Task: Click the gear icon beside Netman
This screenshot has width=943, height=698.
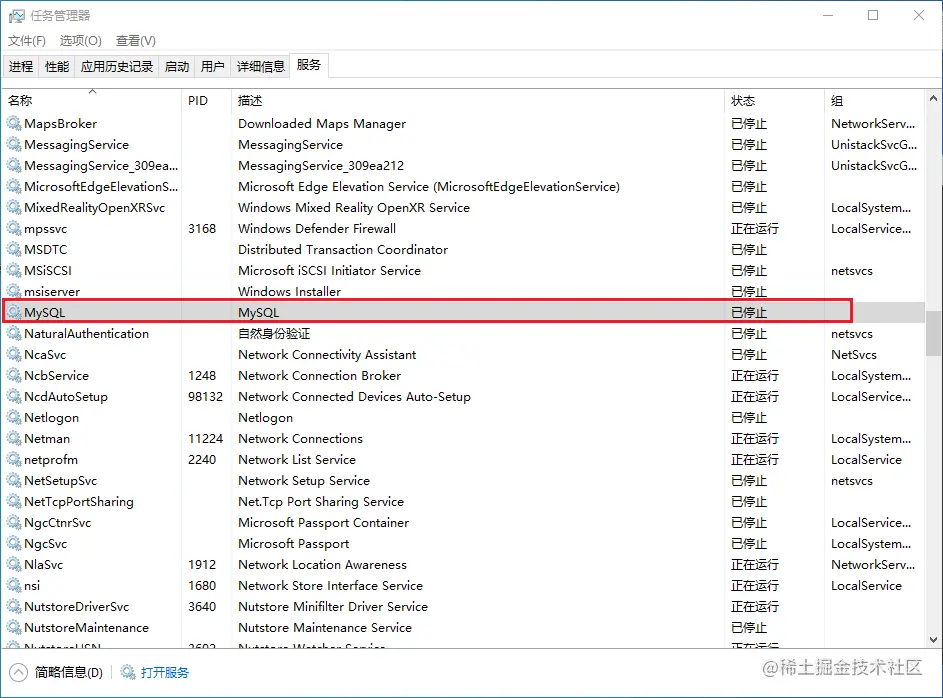Action: tap(14, 438)
